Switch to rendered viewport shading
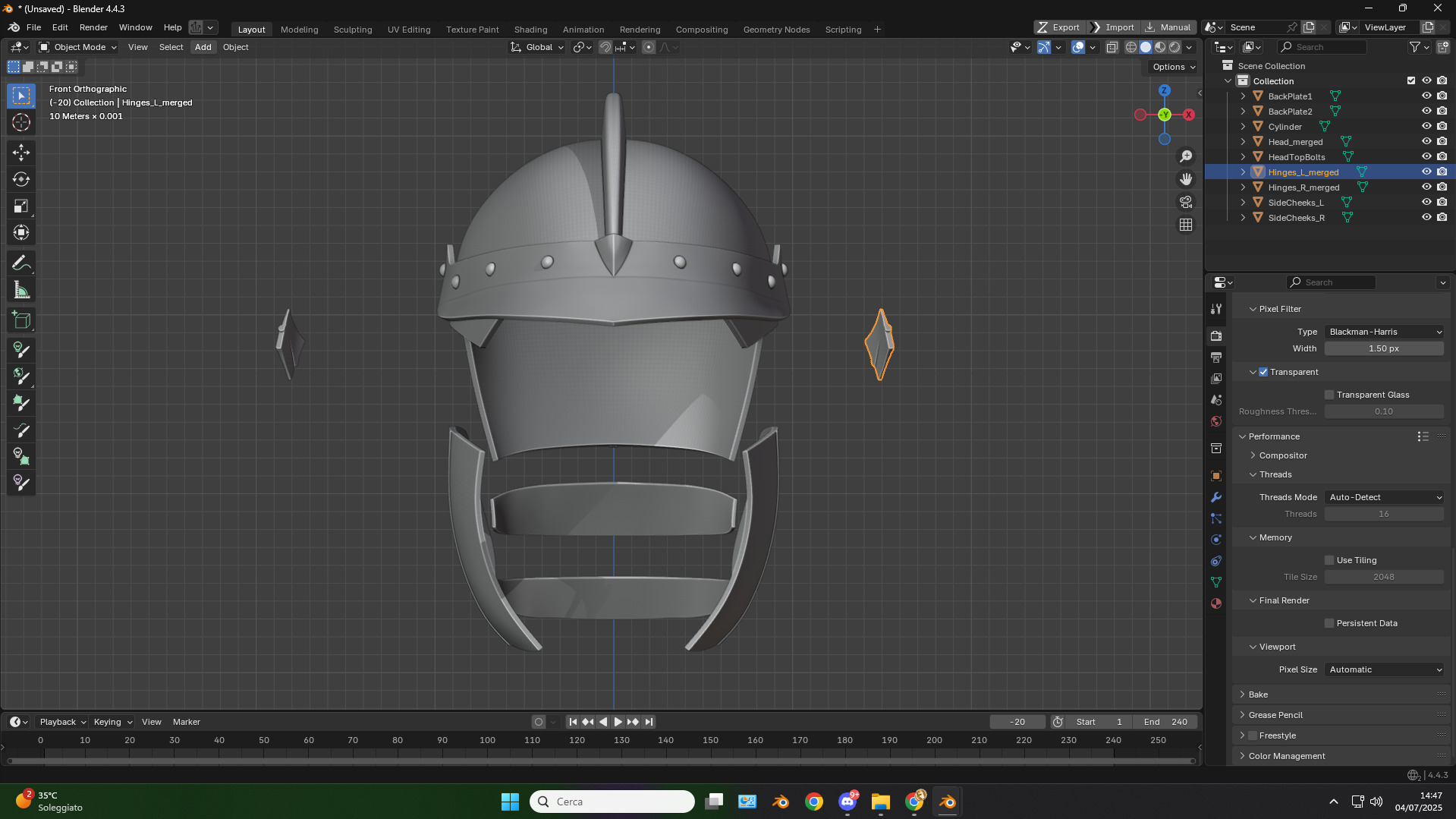This screenshot has height=819, width=1456. [1175, 47]
